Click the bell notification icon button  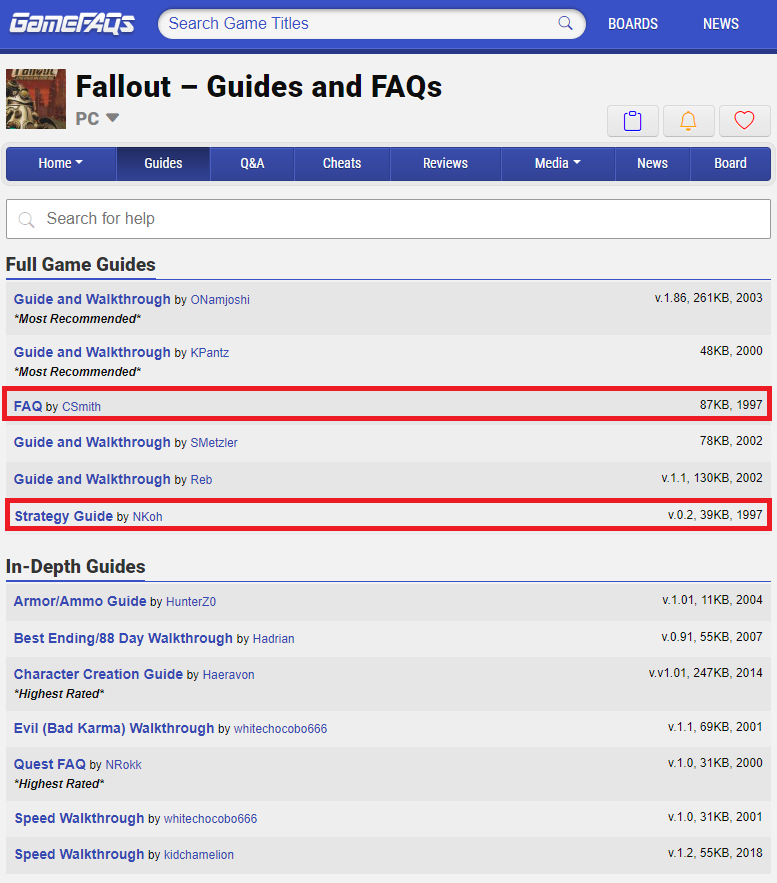(x=688, y=121)
